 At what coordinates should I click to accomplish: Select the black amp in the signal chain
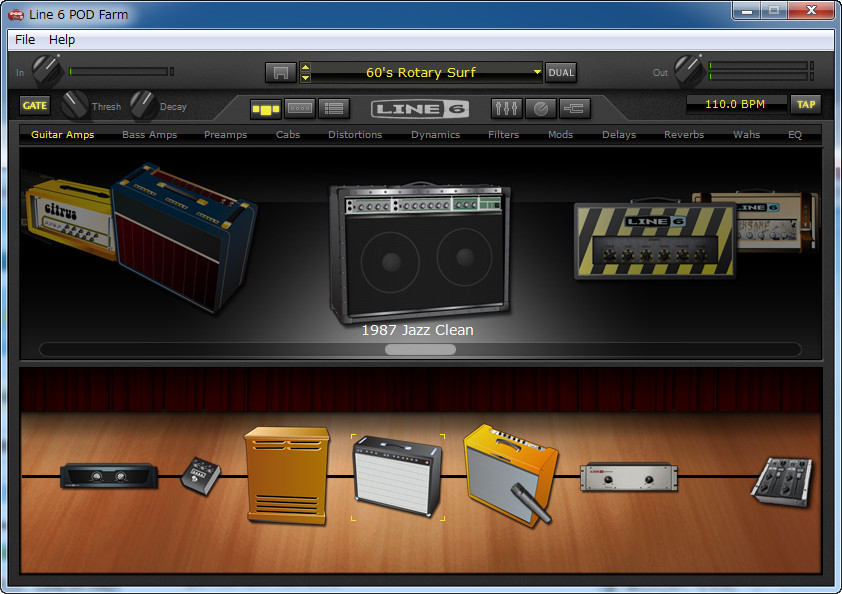pyautogui.click(x=398, y=476)
